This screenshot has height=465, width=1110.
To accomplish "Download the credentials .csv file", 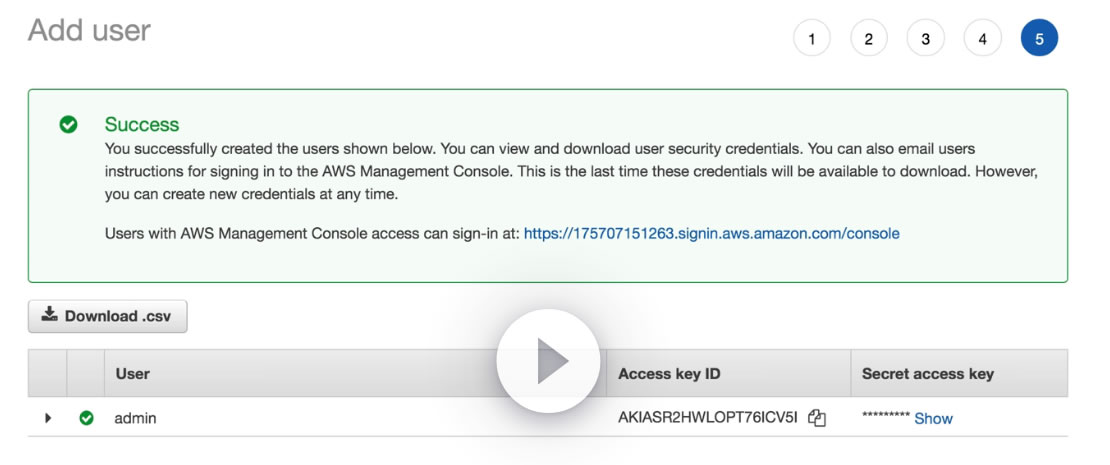I will coord(107,316).
